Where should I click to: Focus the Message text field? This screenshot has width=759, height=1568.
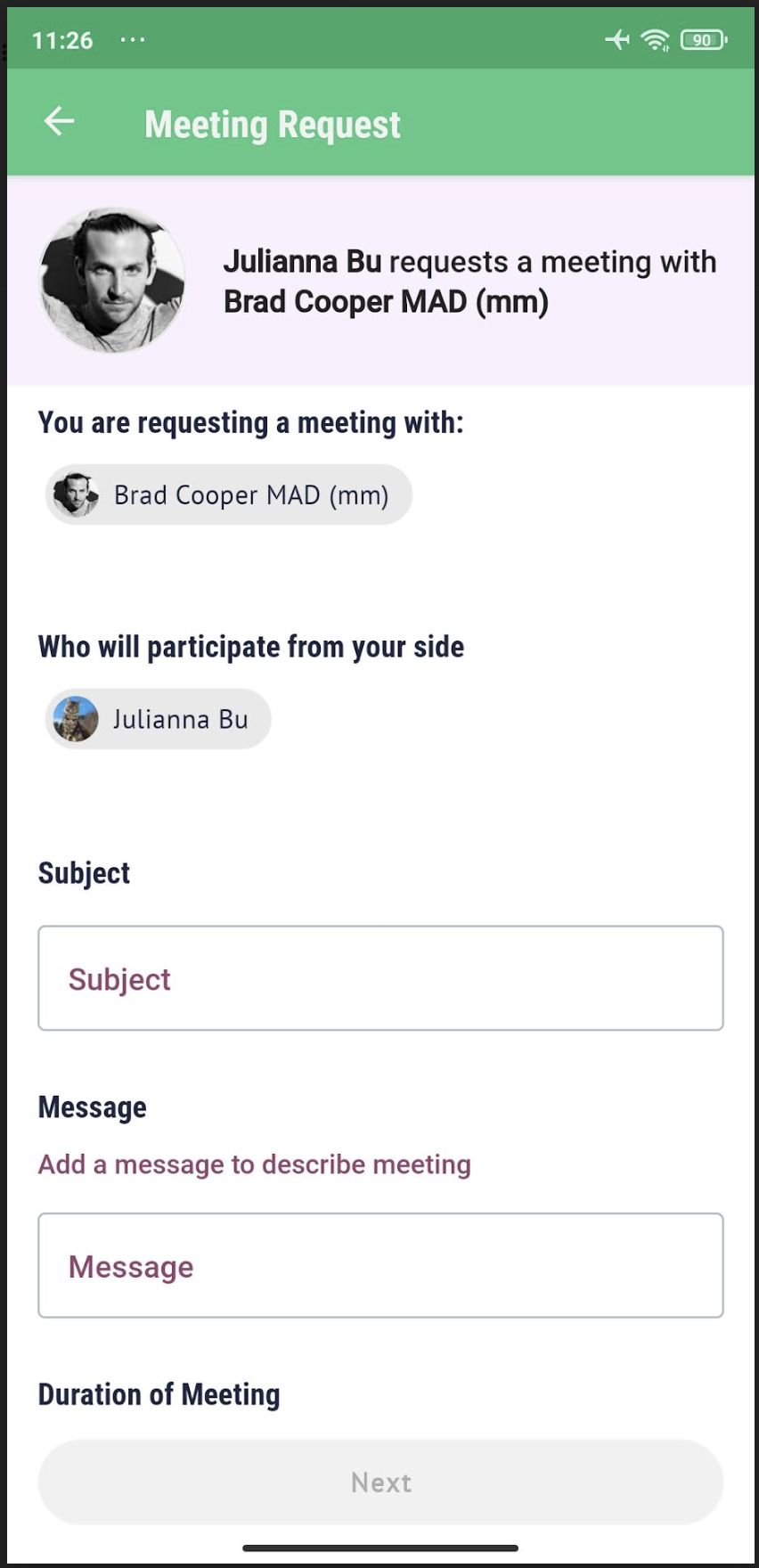click(x=380, y=1265)
